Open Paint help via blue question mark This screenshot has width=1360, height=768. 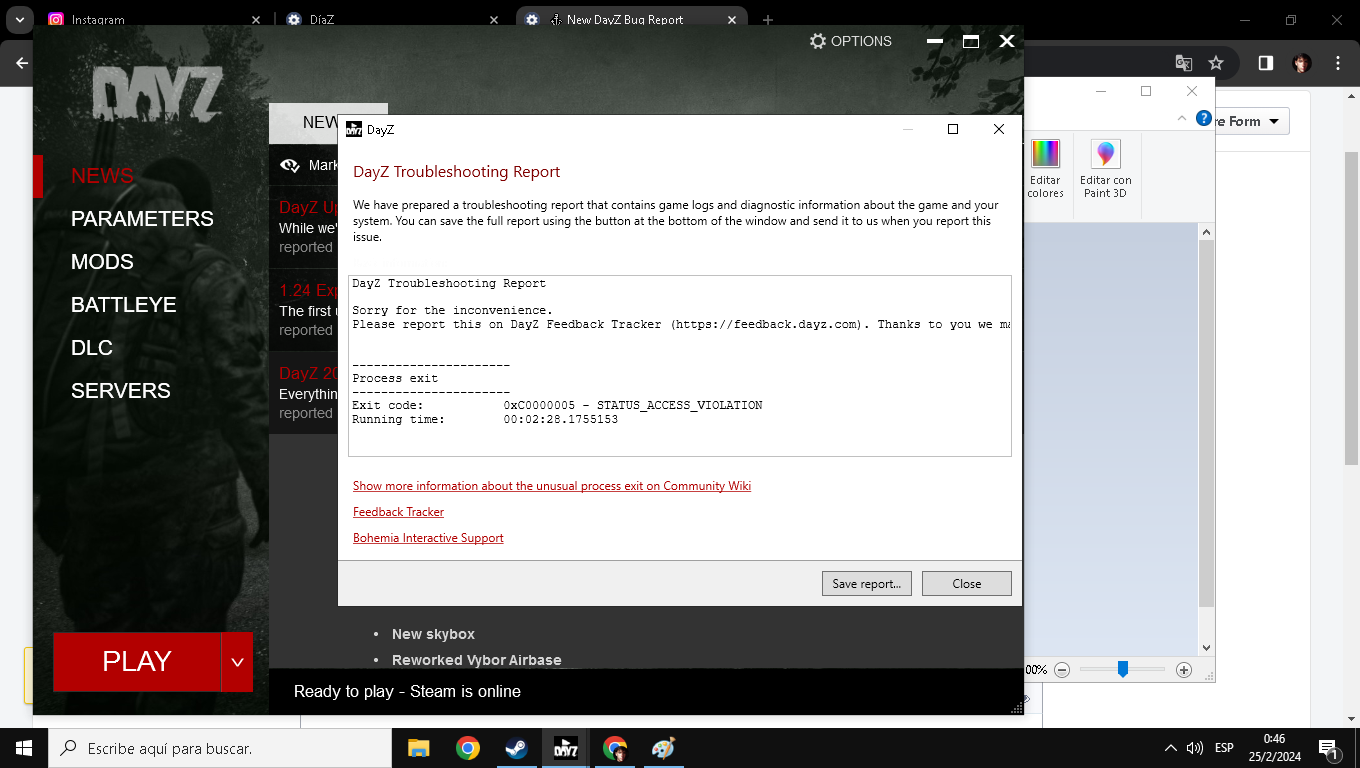(1204, 118)
